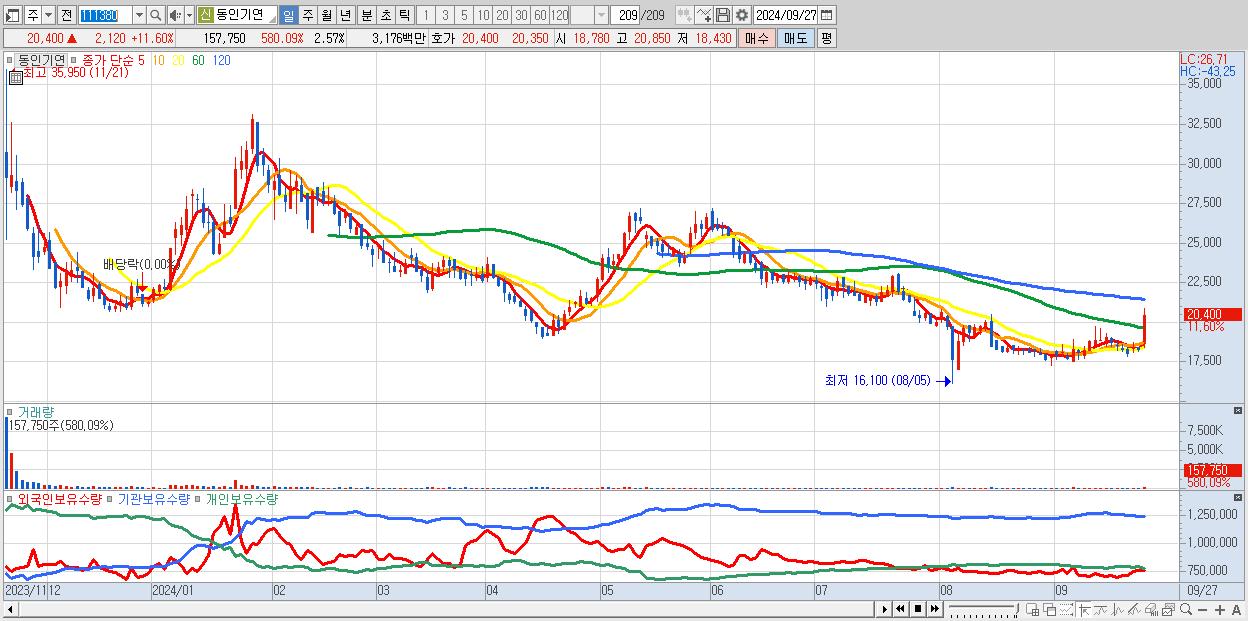Select the weekly (주) chart period
Screen dimensions: 1248x621
pos(307,15)
